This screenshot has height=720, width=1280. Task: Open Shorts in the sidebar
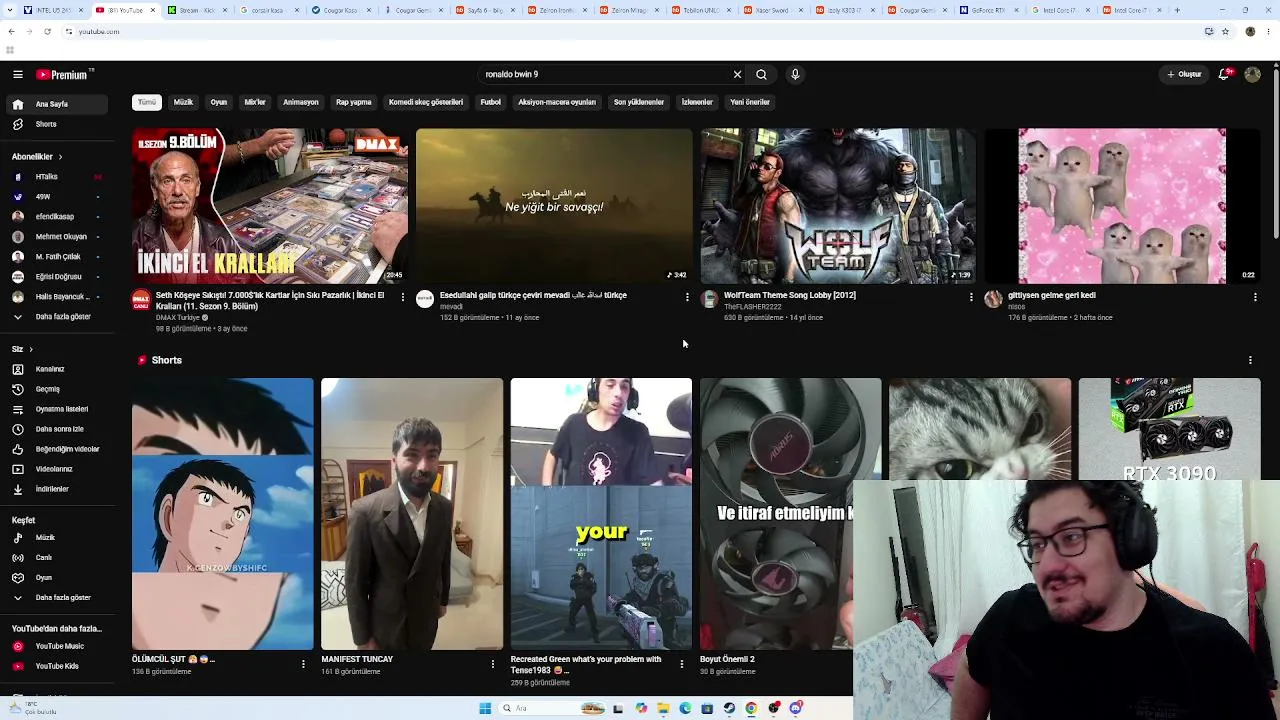click(58, 124)
